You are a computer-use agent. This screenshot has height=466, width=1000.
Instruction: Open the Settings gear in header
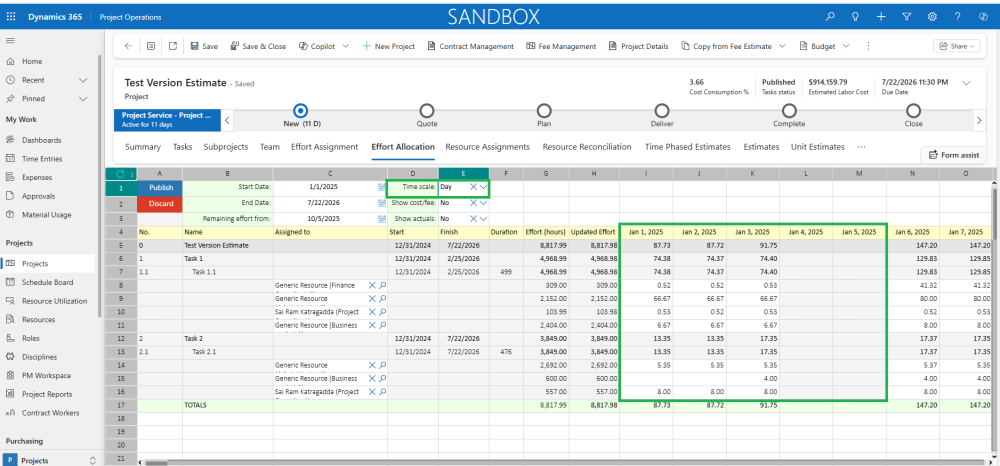[x=932, y=17]
